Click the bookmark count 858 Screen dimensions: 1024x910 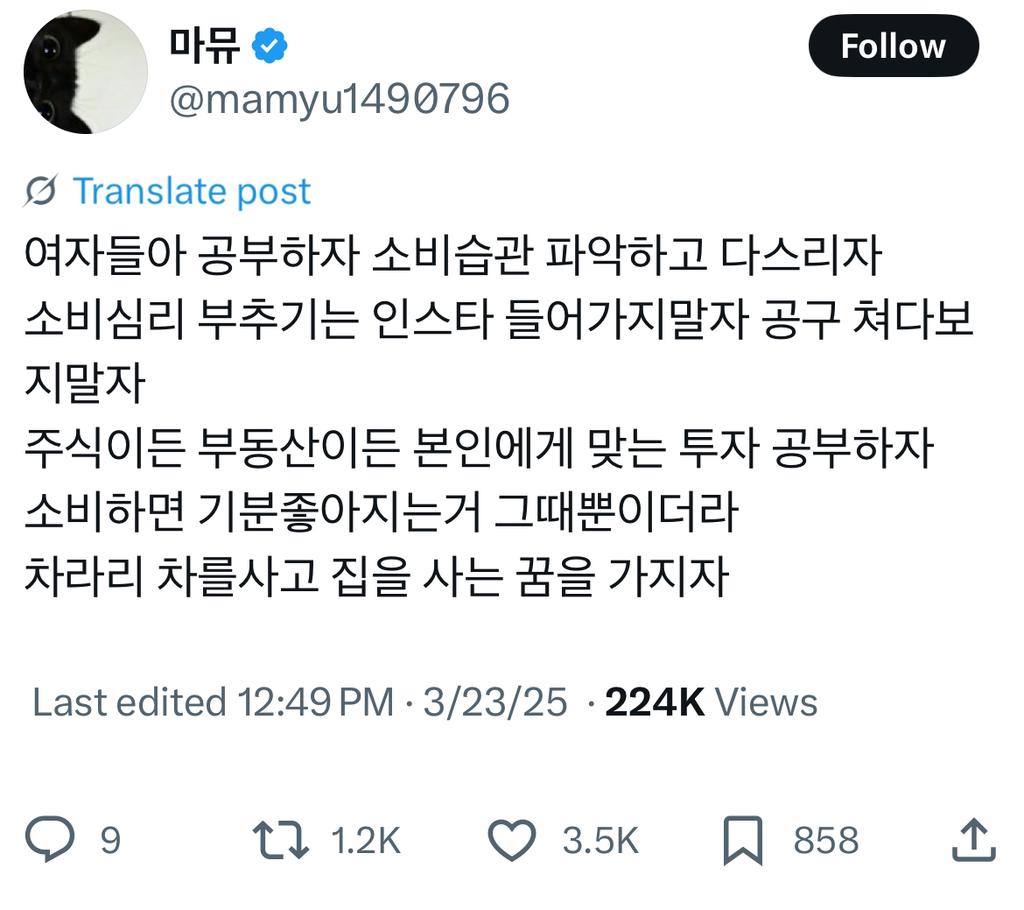click(x=825, y=840)
